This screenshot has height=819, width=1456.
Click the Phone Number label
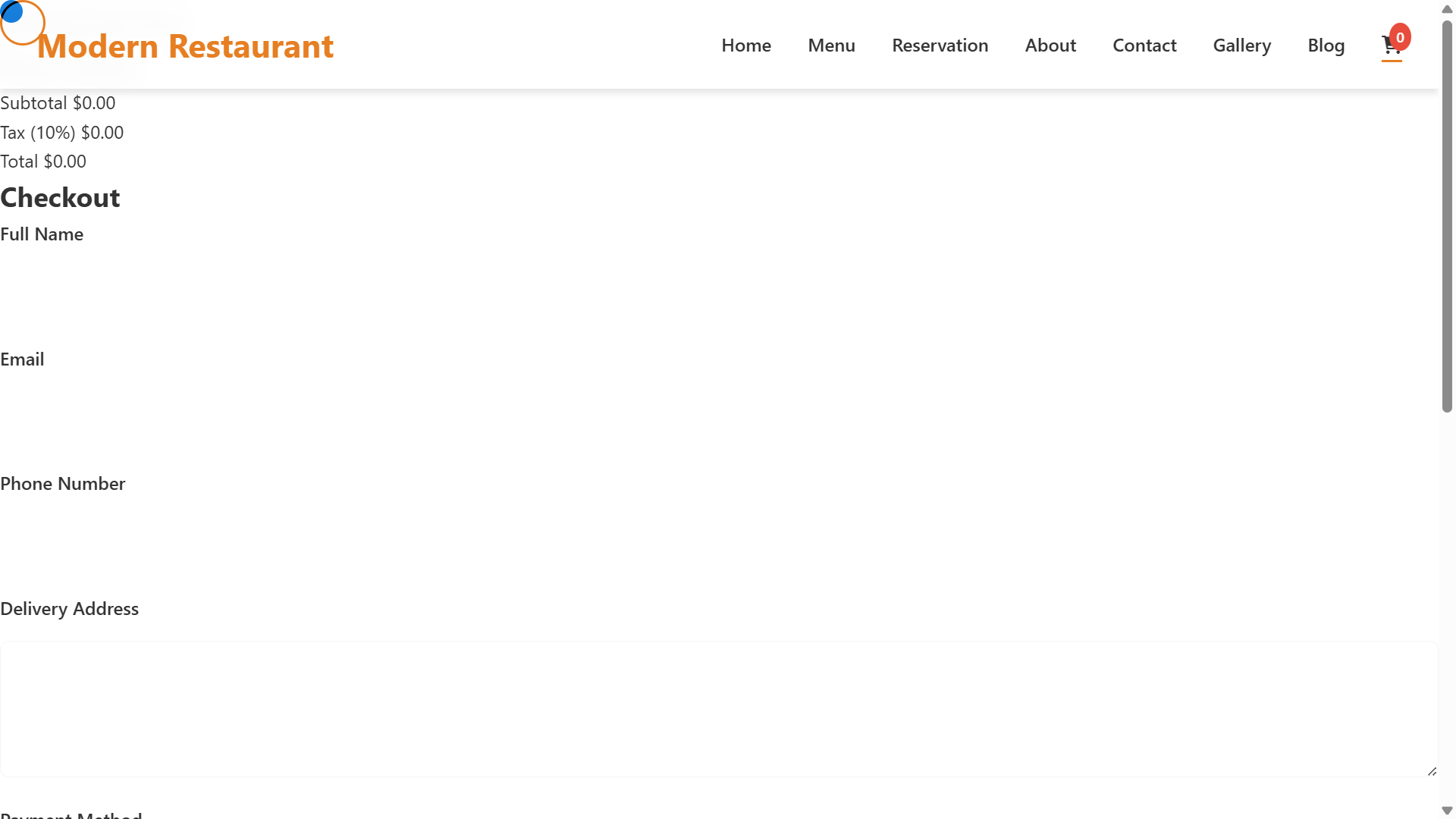click(63, 484)
